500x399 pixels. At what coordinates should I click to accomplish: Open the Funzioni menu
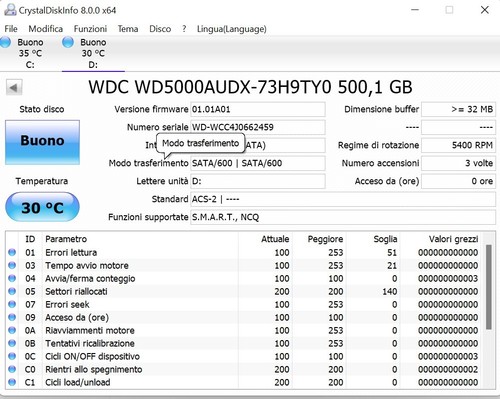[x=90, y=29]
